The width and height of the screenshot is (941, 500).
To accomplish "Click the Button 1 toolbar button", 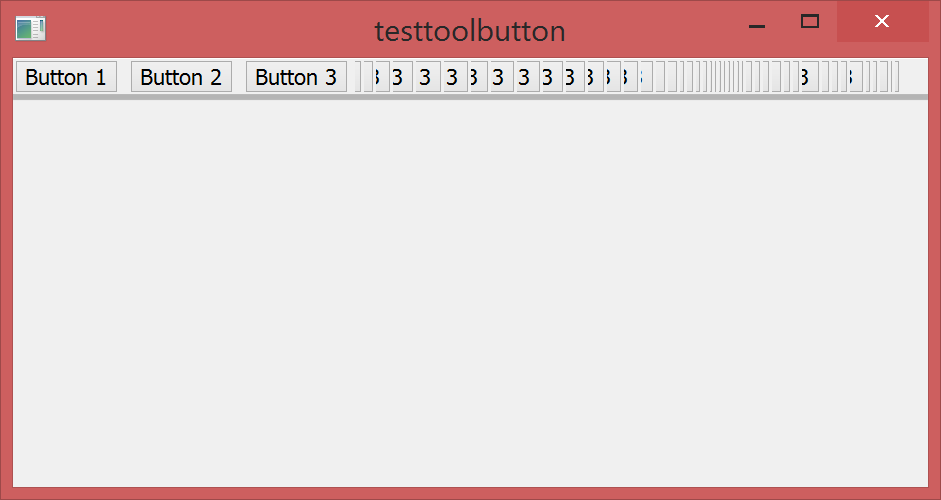I will click(x=66, y=77).
